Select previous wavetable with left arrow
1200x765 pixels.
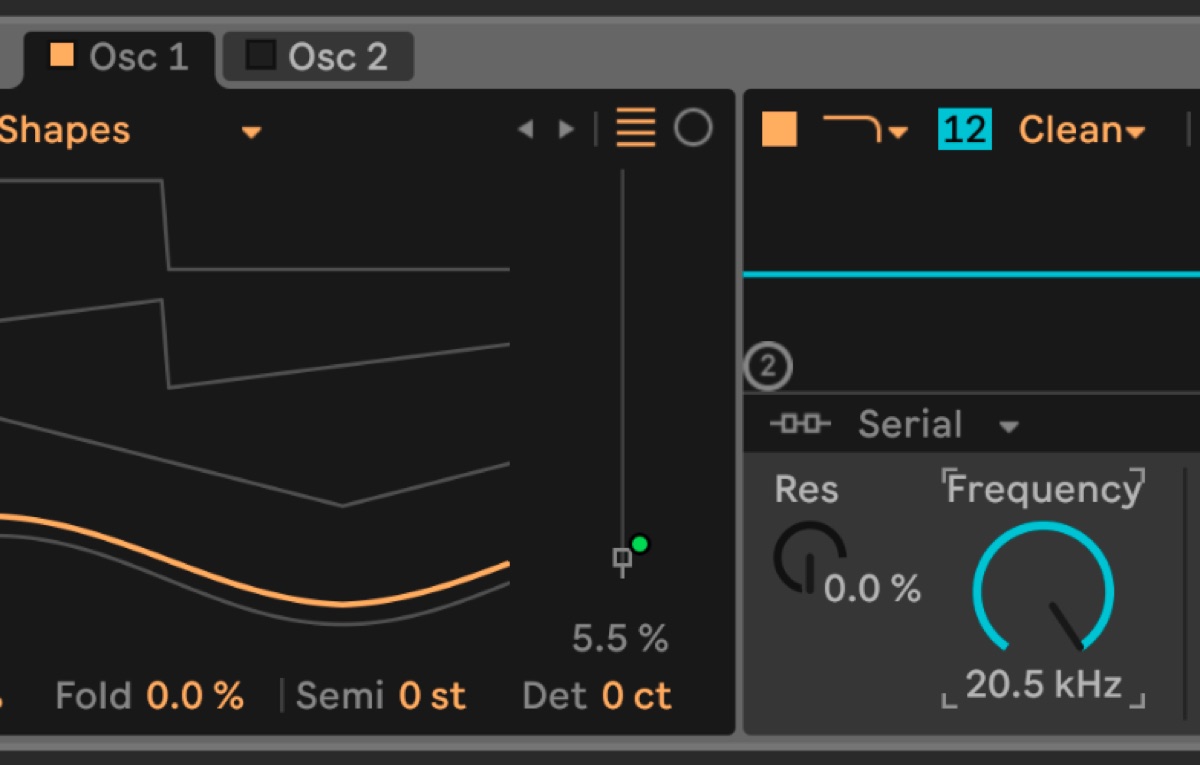point(525,130)
